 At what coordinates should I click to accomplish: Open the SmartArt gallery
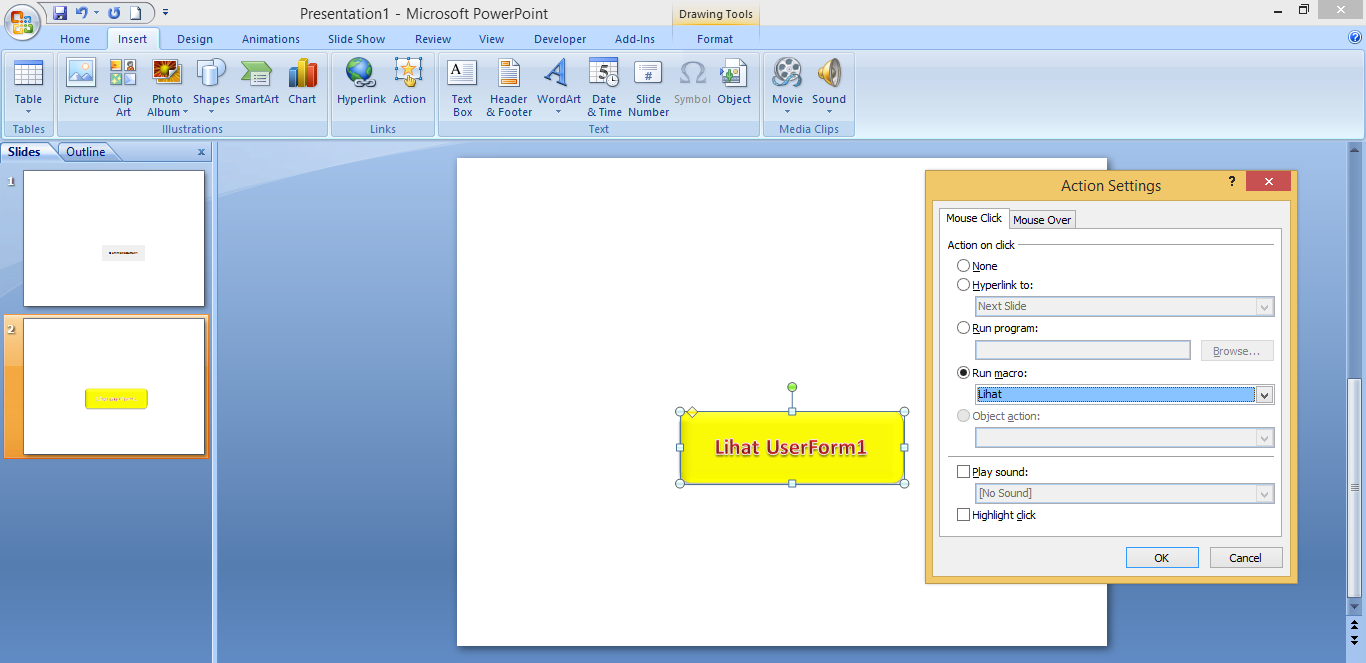pyautogui.click(x=256, y=85)
